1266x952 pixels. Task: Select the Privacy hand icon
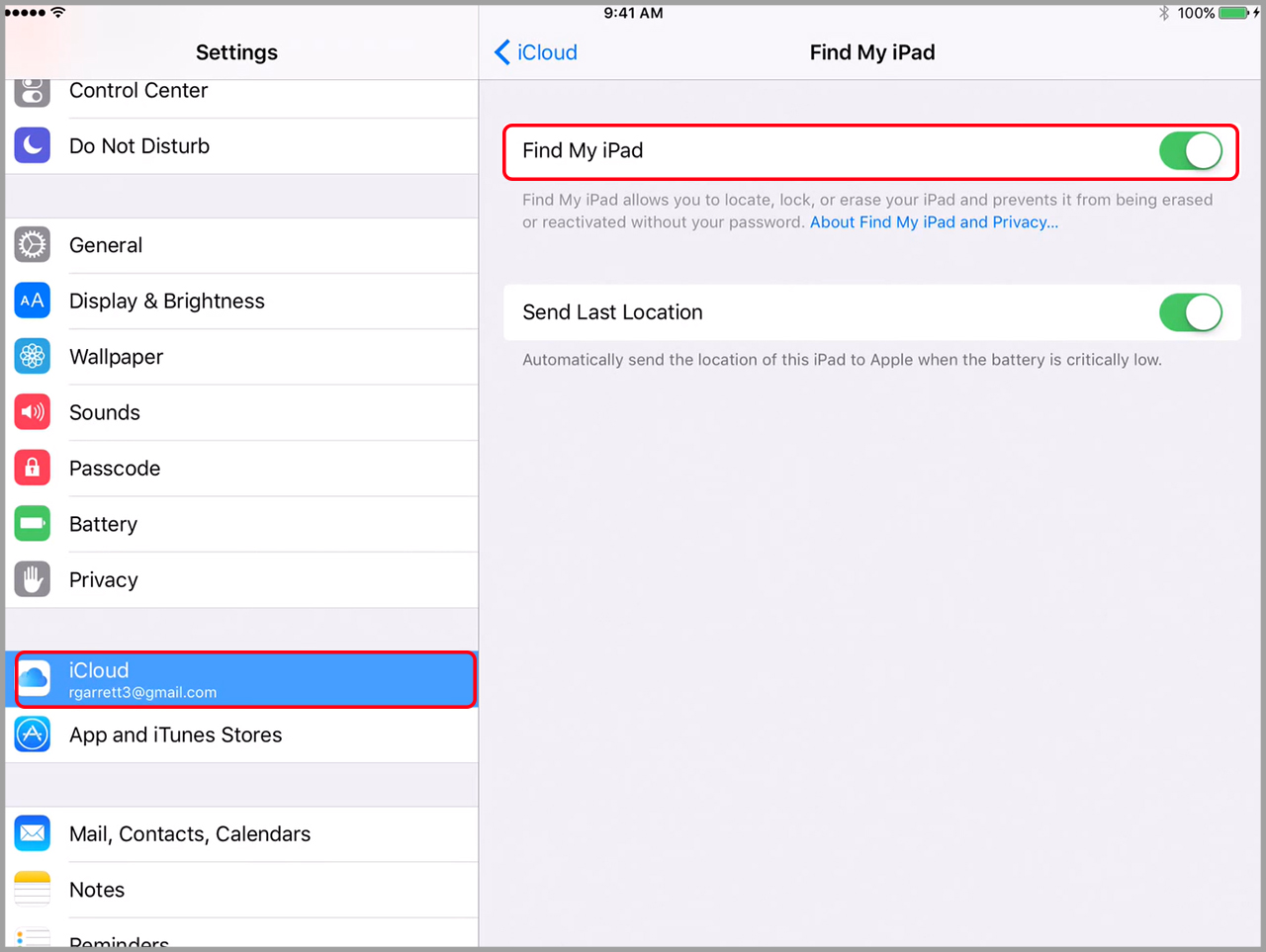point(32,579)
